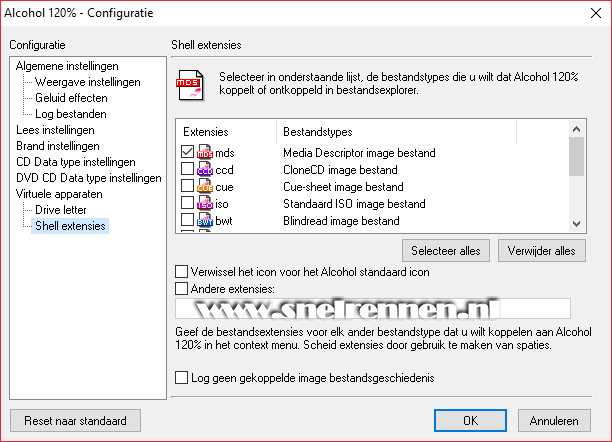Click the iso file type icon
Viewport: 612px width, 442px height.
[205, 203]
